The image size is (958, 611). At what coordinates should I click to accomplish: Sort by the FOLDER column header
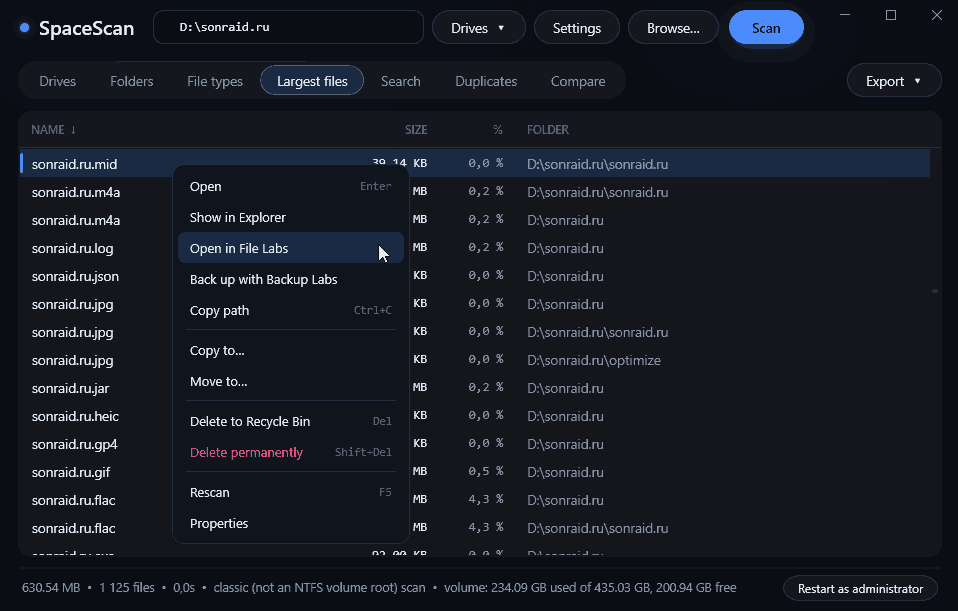tap(548, 130)
